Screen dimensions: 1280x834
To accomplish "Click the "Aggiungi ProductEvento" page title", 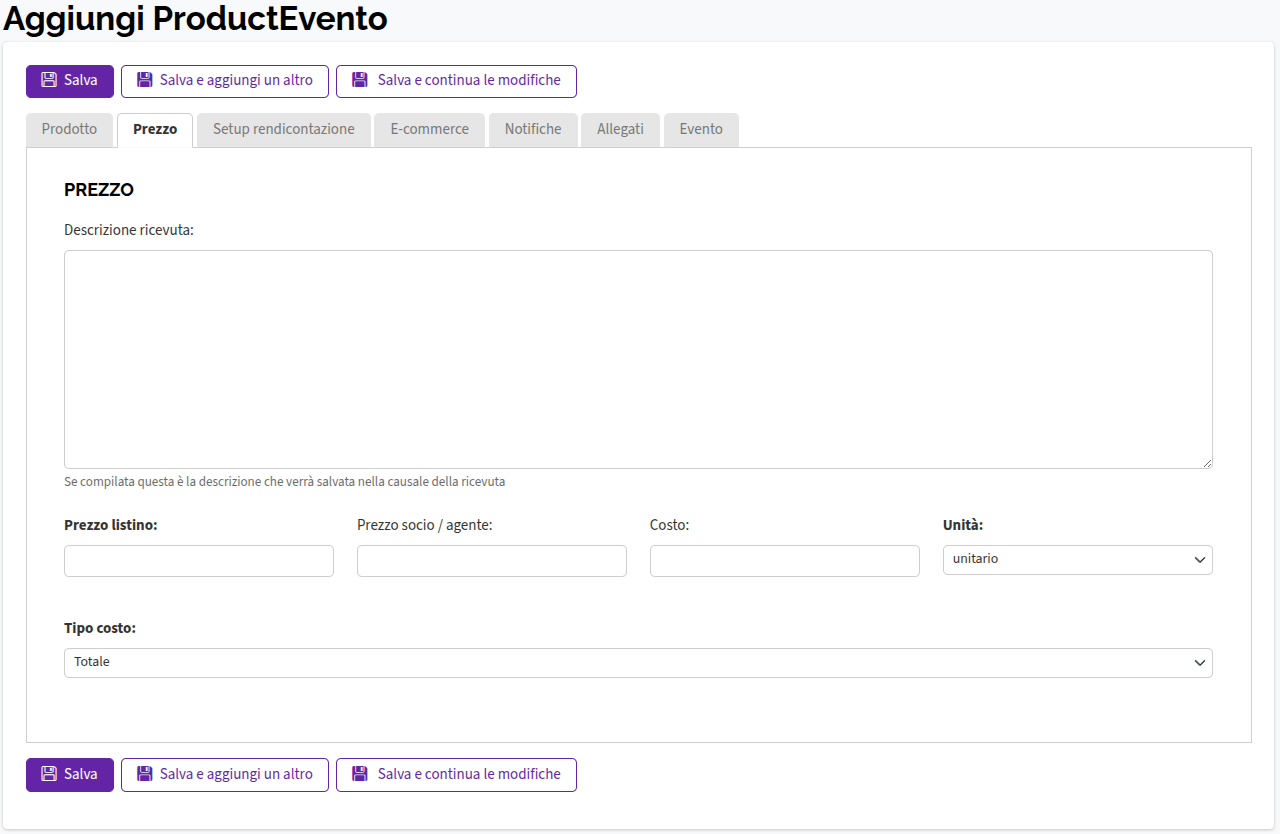I will [196, 19].
